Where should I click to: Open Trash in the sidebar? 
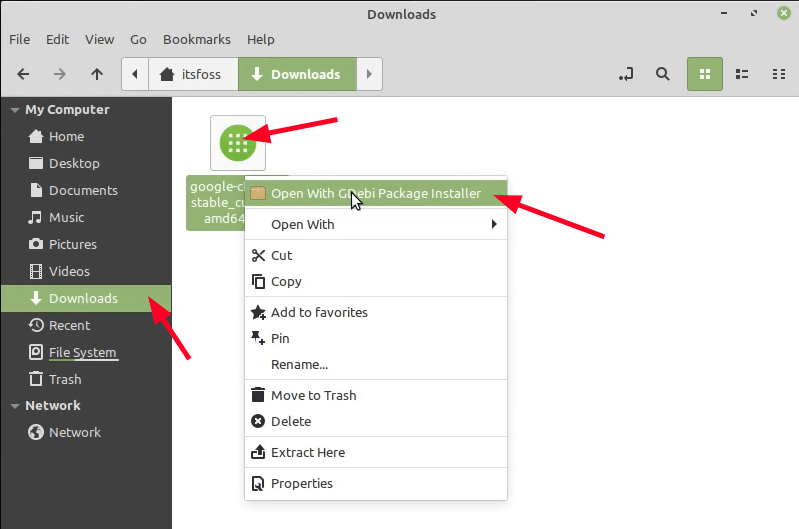pos(65,380)
